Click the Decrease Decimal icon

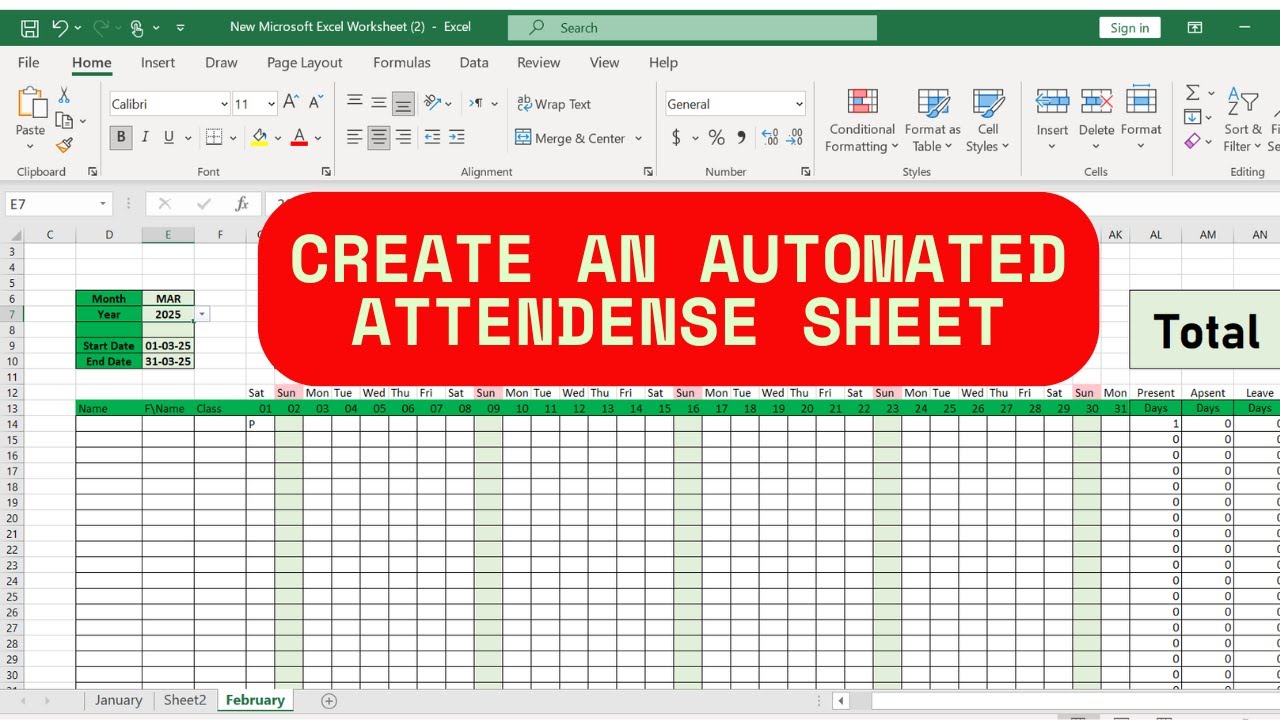pyautogui.click(x=797, y=137)
